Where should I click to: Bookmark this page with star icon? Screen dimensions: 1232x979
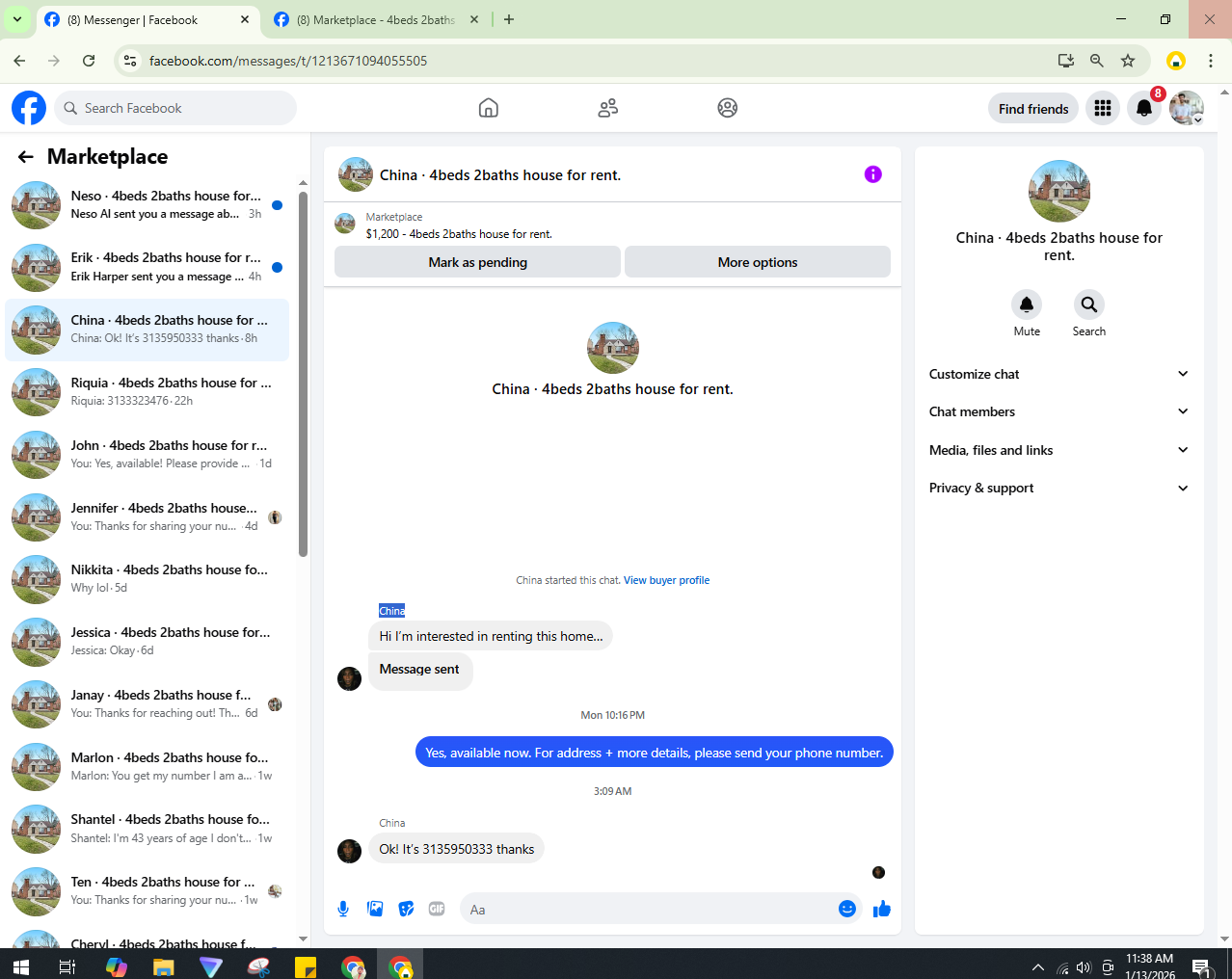point(1128,61)
